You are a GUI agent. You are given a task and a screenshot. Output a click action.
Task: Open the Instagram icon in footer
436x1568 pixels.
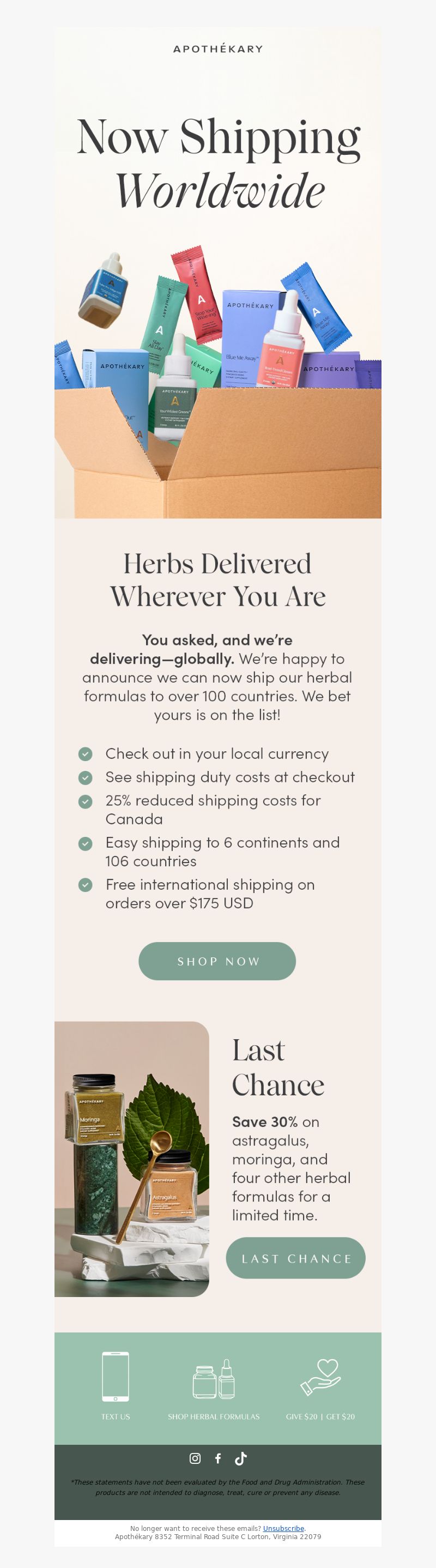[195, 1458]
